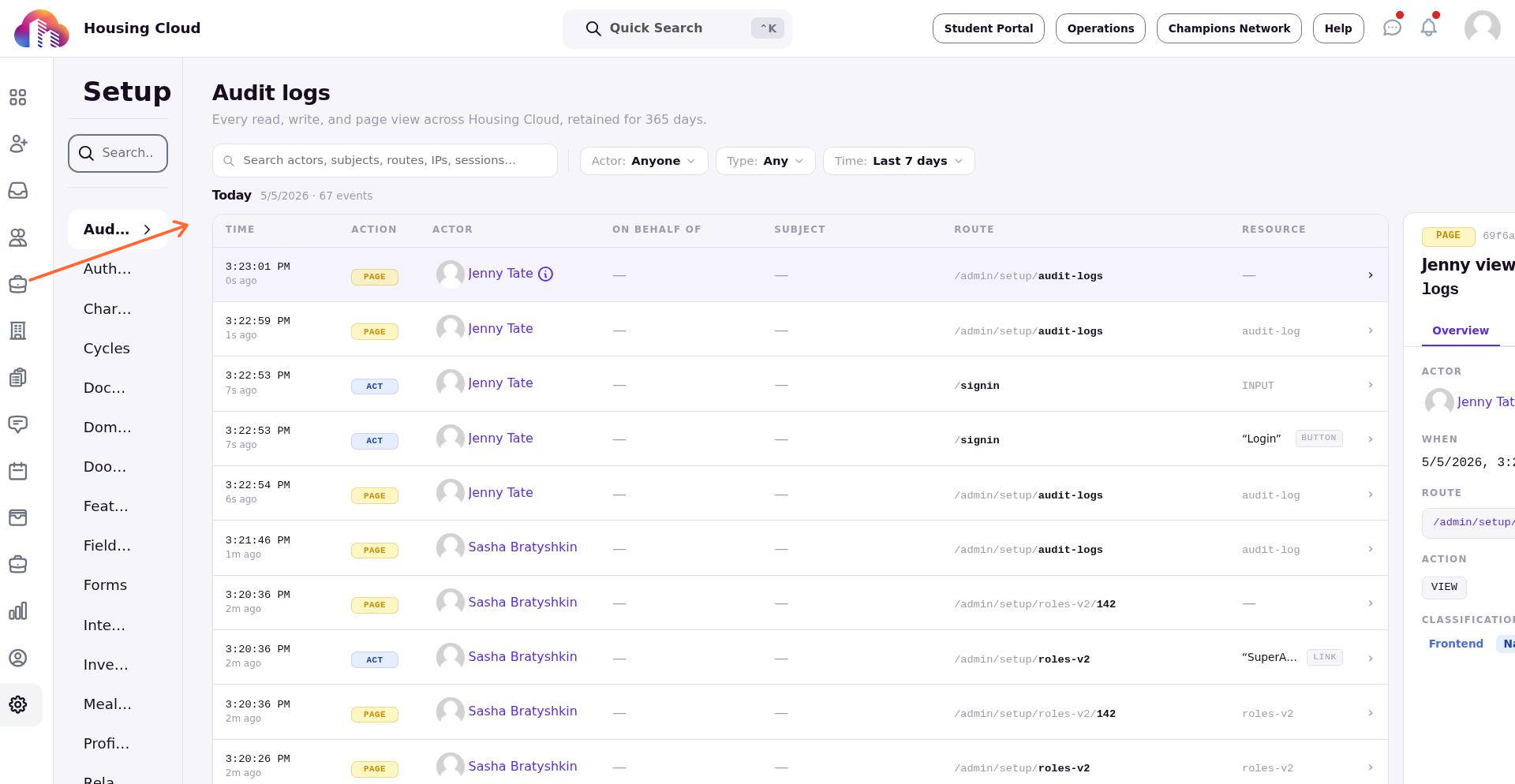Open the dashboard grid icon in sidebar
The image size is (1515, 784).
(18, 97)
